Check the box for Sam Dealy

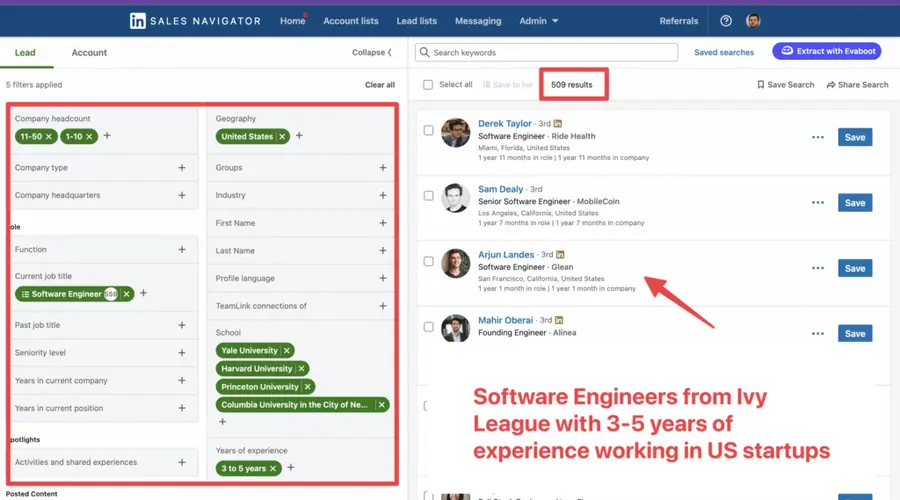[428, 196]
